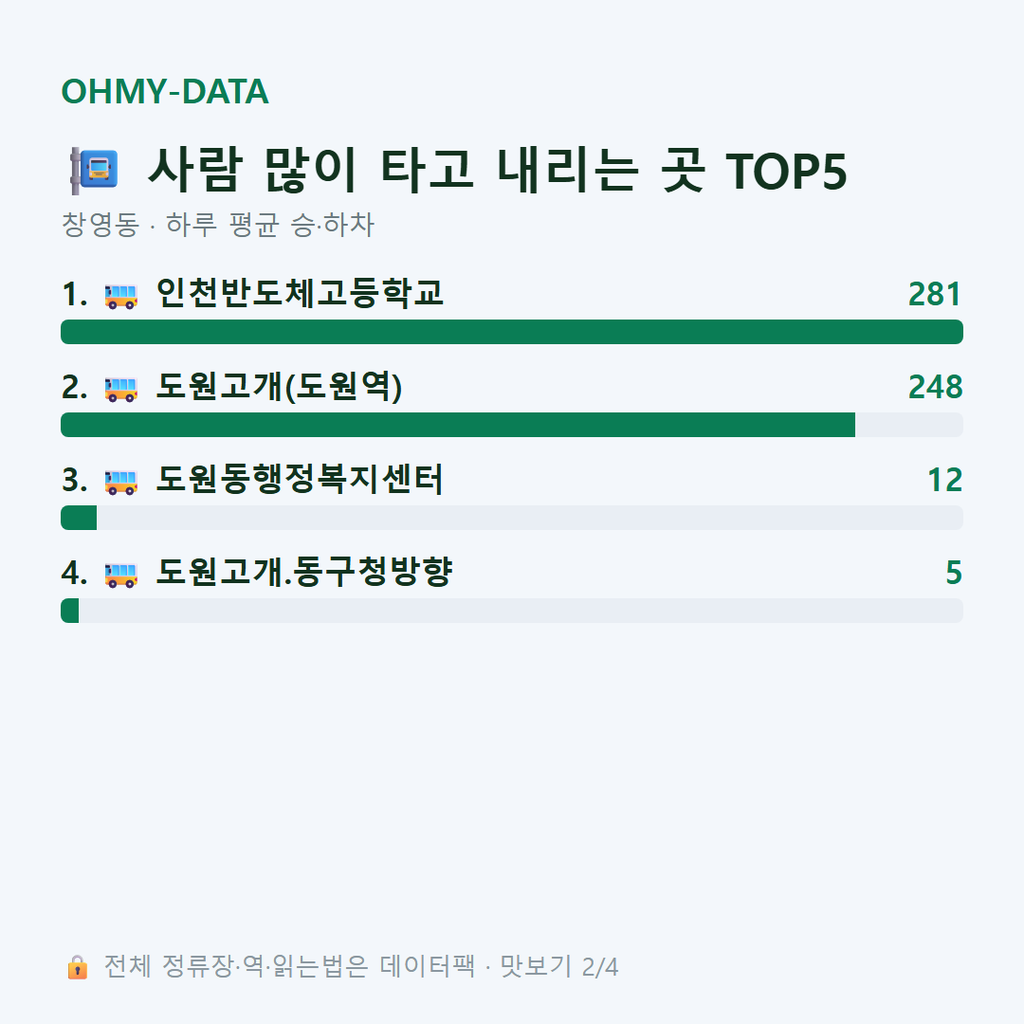1024x1024 pixels.
Task: Click the 248 ridership value
Action: [935, 387]
